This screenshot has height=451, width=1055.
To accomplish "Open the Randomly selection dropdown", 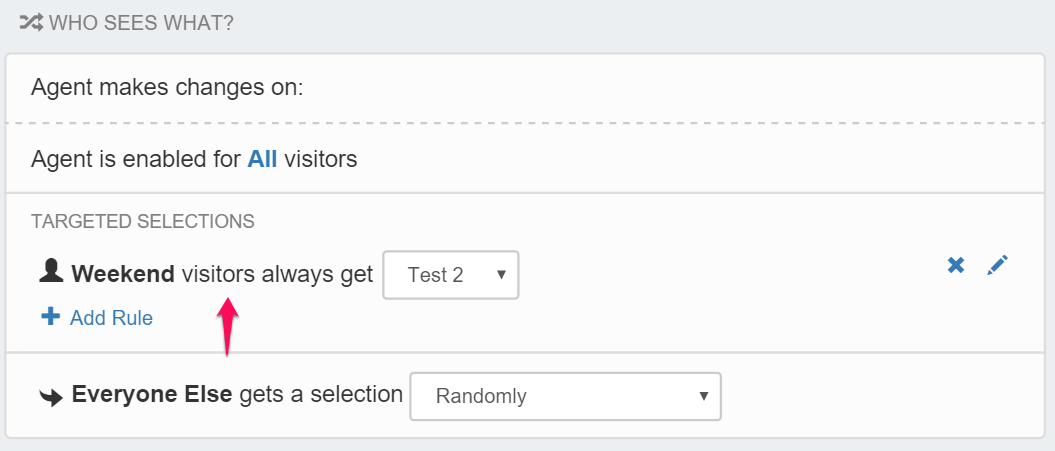I will tap(565, 396).
